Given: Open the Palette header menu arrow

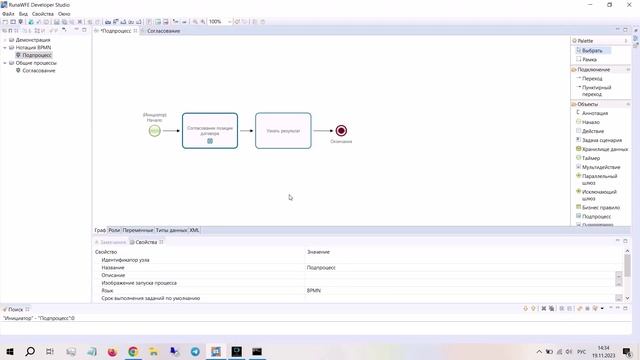Looking at the screenshot, I should click(x=626, y=41).
